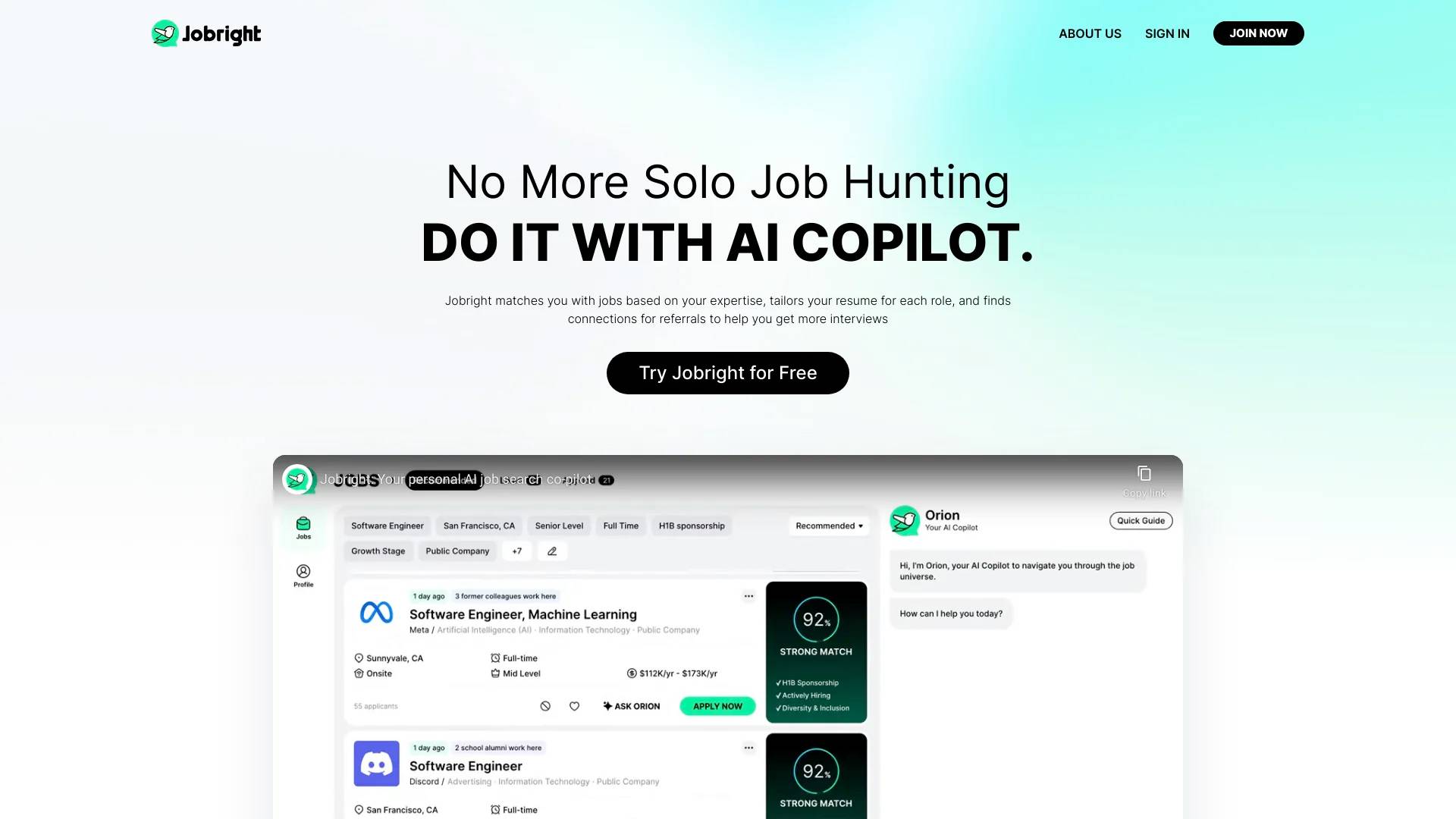Toggle the Growth Stage filter tag

click(378, 551)
